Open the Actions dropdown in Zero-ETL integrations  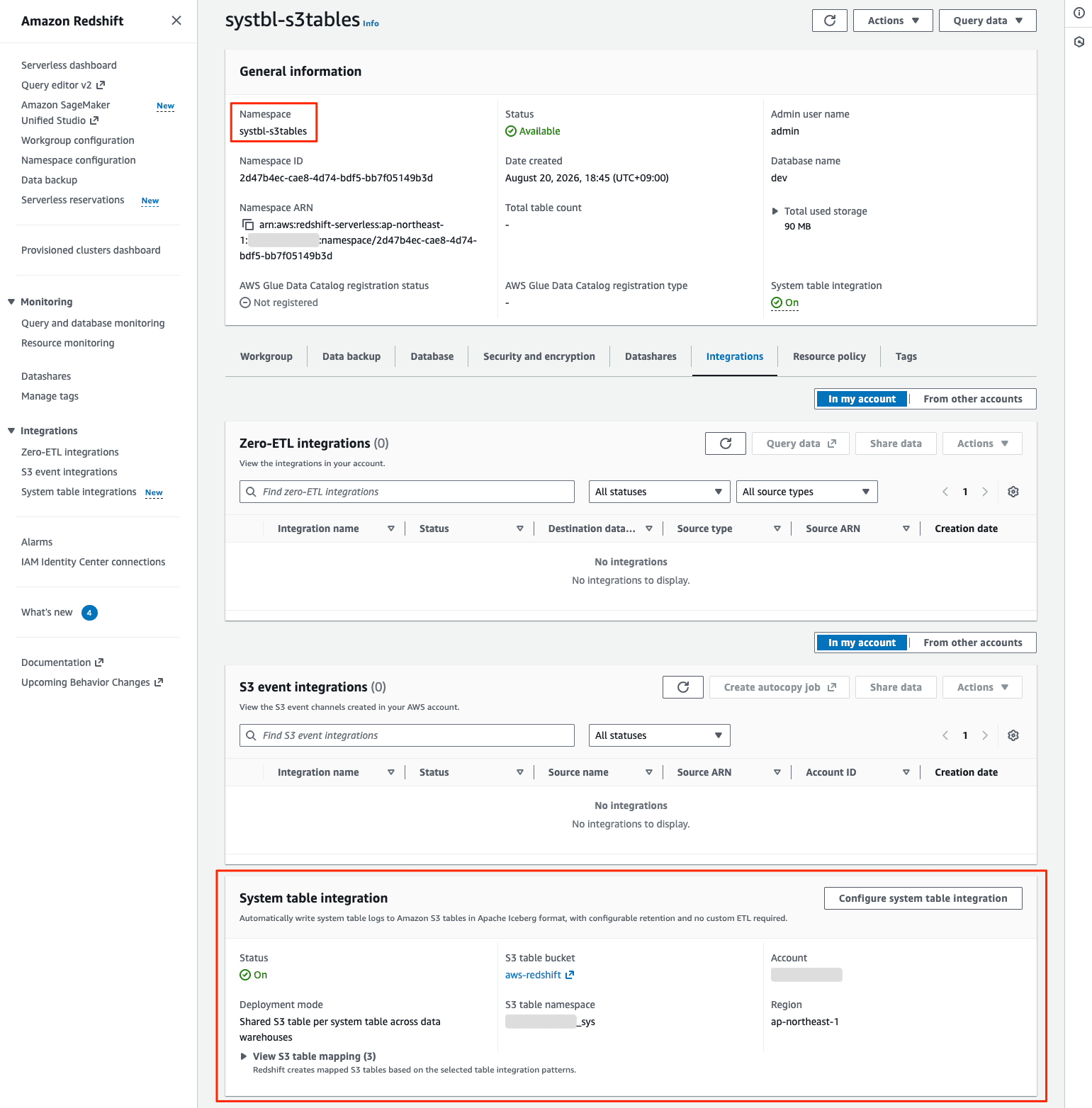coord(982,443)
